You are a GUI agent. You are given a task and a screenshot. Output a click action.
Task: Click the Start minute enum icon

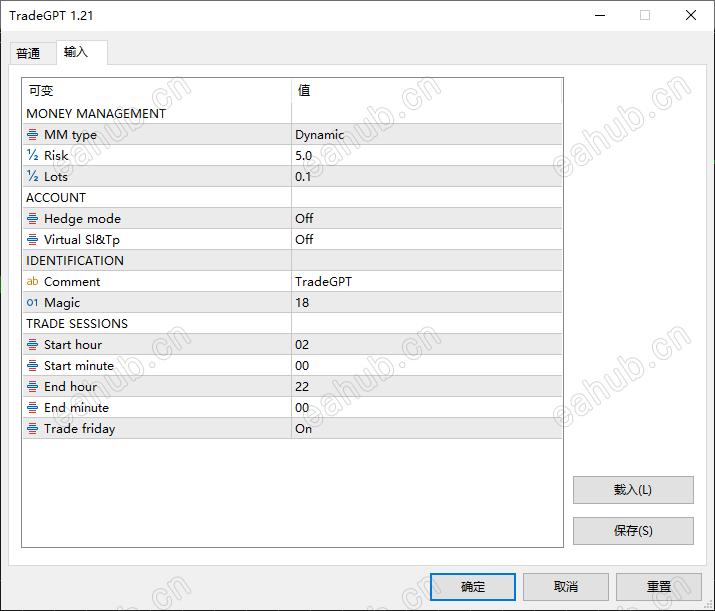[x=32, y=365]
